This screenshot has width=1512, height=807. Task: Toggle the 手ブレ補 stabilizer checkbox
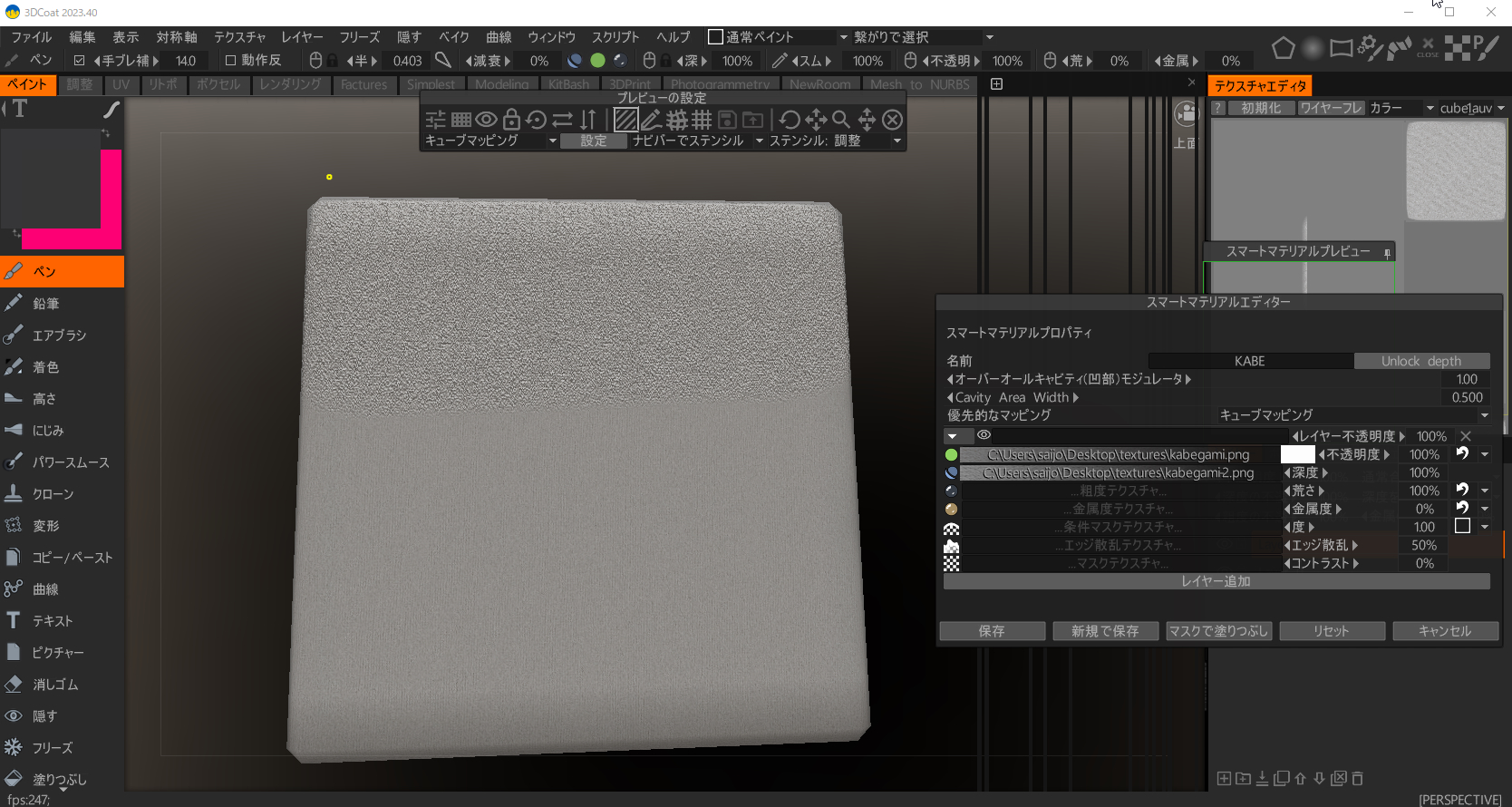(x=80, y=61)
